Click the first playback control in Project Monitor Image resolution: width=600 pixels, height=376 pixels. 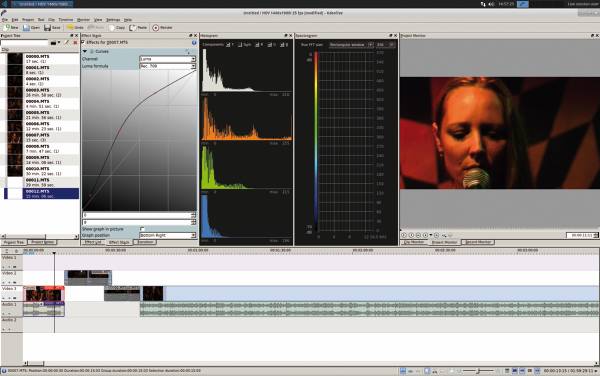coord(404,235)
